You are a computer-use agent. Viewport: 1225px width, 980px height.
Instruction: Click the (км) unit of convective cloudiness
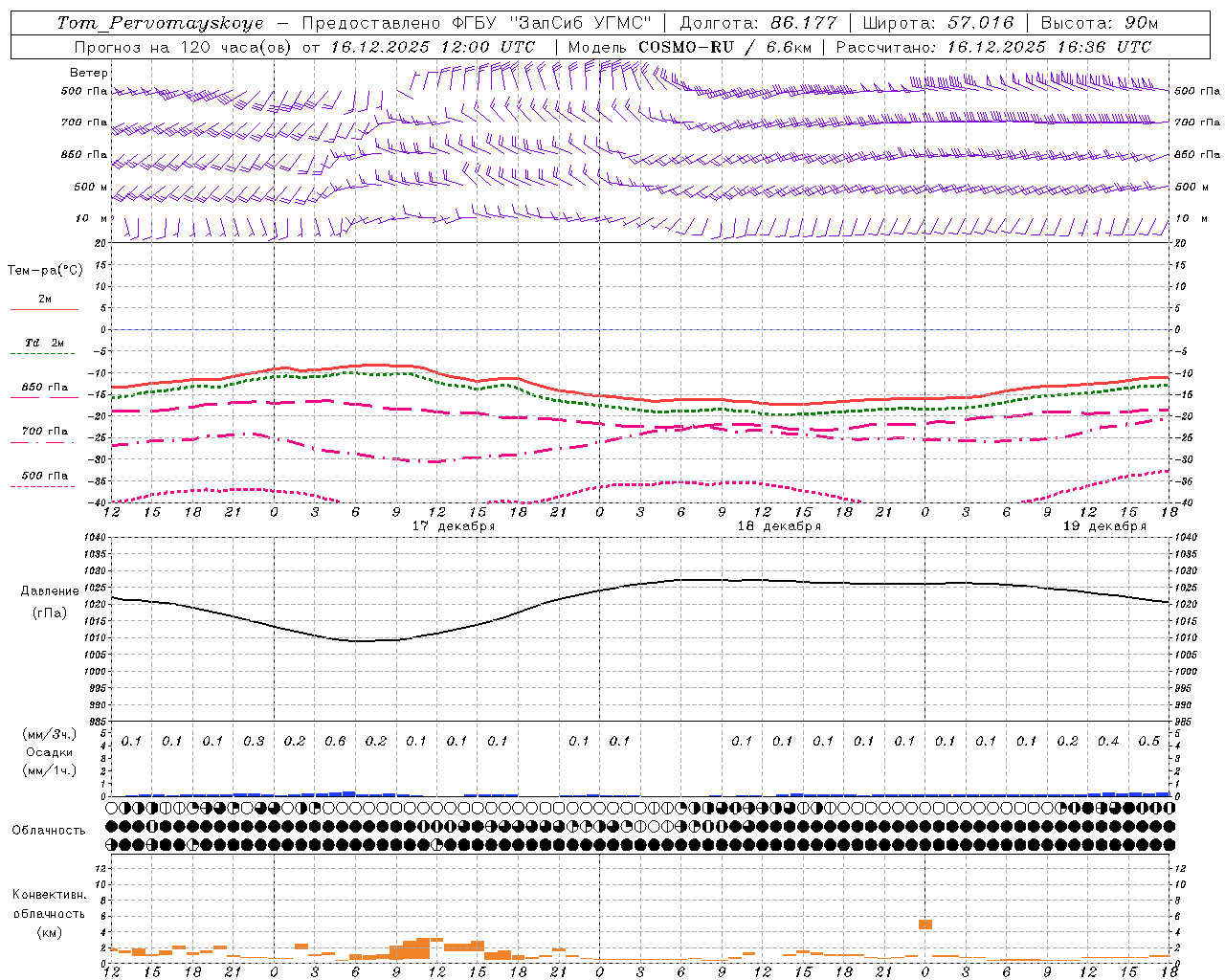(50, 932)
